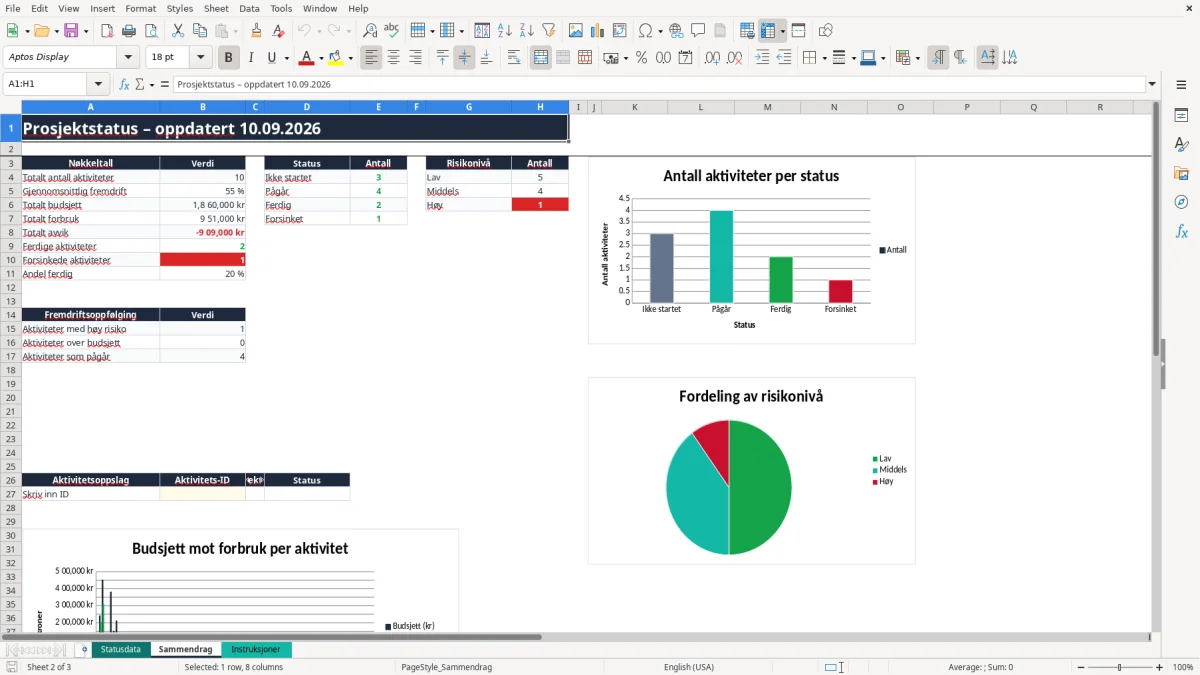Click Sort Ascending icon
Viewport: 1200px width, 675px height.
(504, 31)
